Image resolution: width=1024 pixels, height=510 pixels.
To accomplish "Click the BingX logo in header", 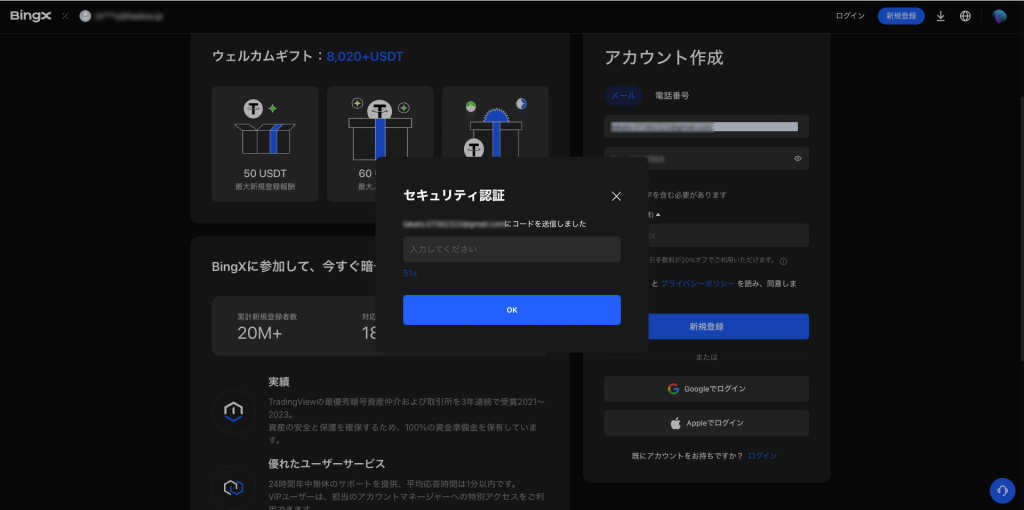I will (x=30, y=16).
